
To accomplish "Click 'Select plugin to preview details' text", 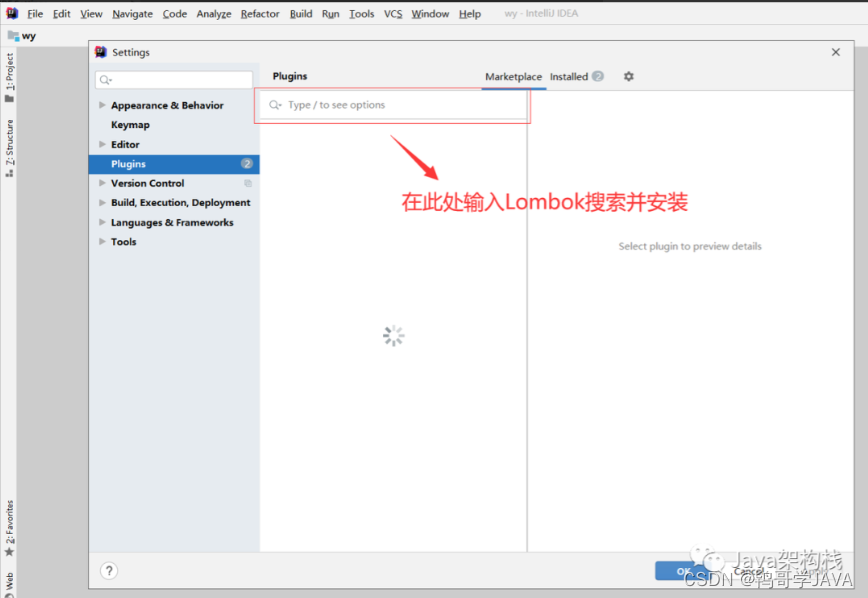I will coord(690,246).
